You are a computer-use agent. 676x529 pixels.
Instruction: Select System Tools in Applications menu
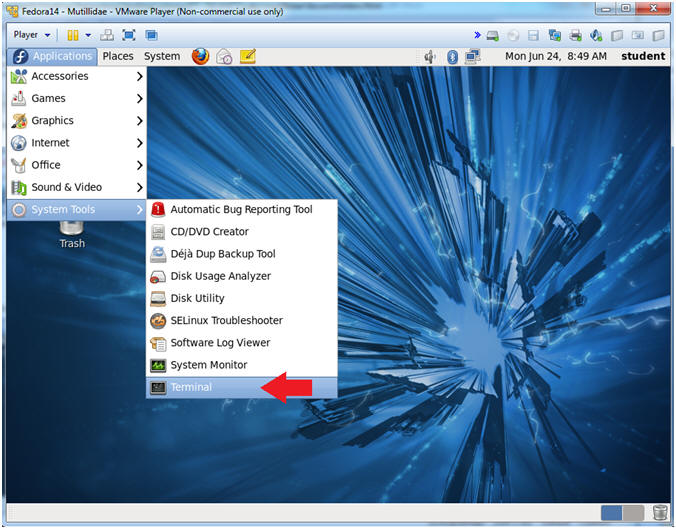coord(77,210)
